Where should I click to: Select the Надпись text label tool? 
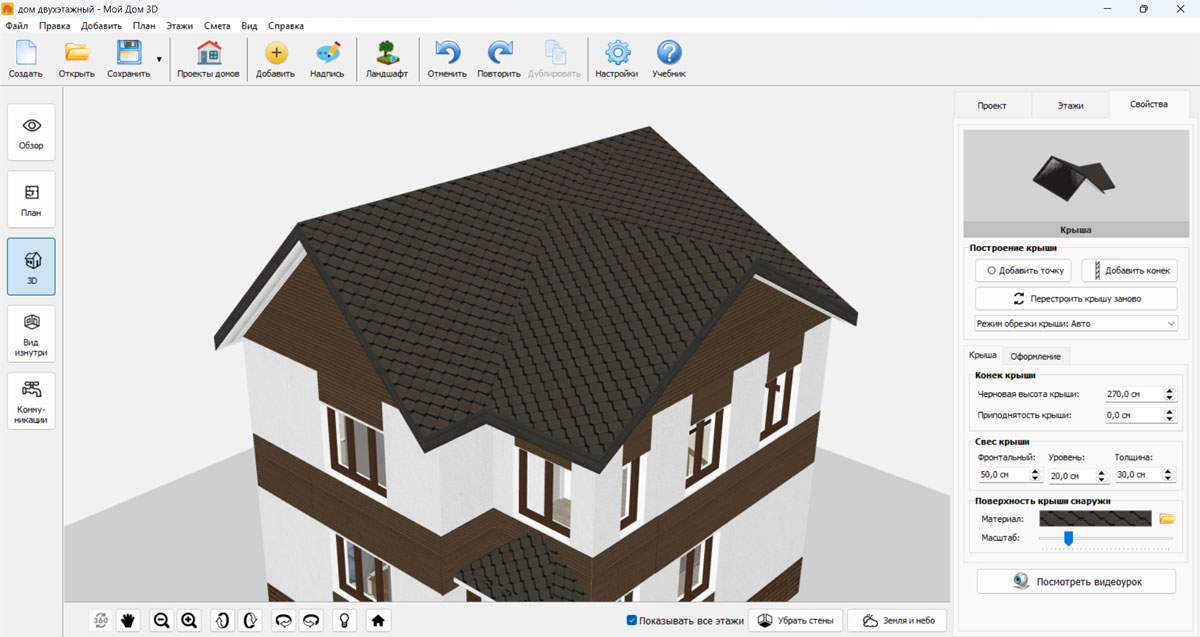pyautogui.click(x=327, y=59)
